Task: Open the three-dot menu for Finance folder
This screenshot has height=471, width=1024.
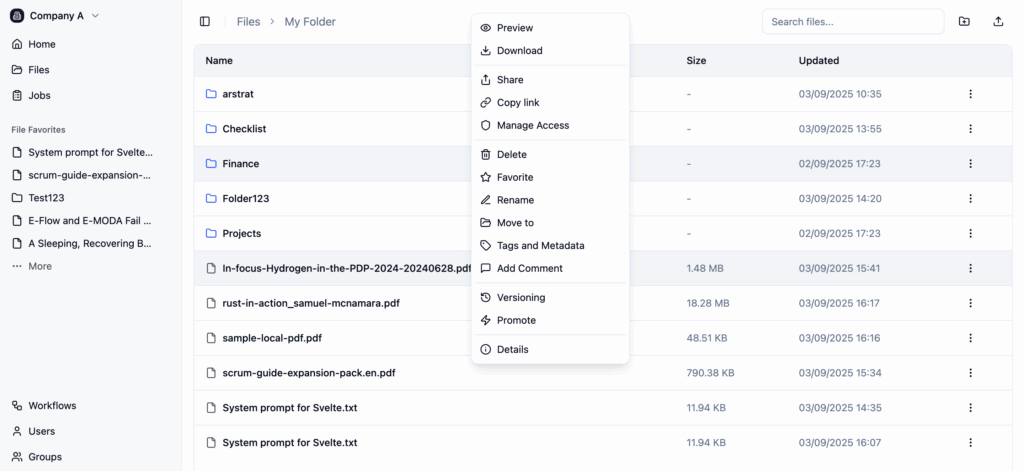Action: (970, 163)
